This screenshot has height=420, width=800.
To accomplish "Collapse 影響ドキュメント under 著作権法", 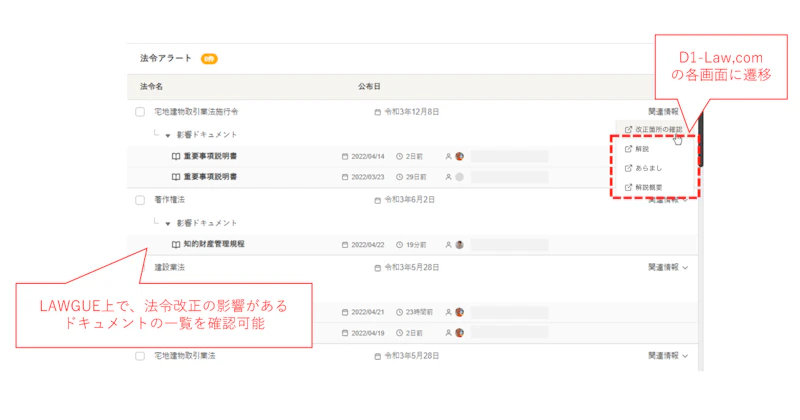I will click(x=169, y=222).
